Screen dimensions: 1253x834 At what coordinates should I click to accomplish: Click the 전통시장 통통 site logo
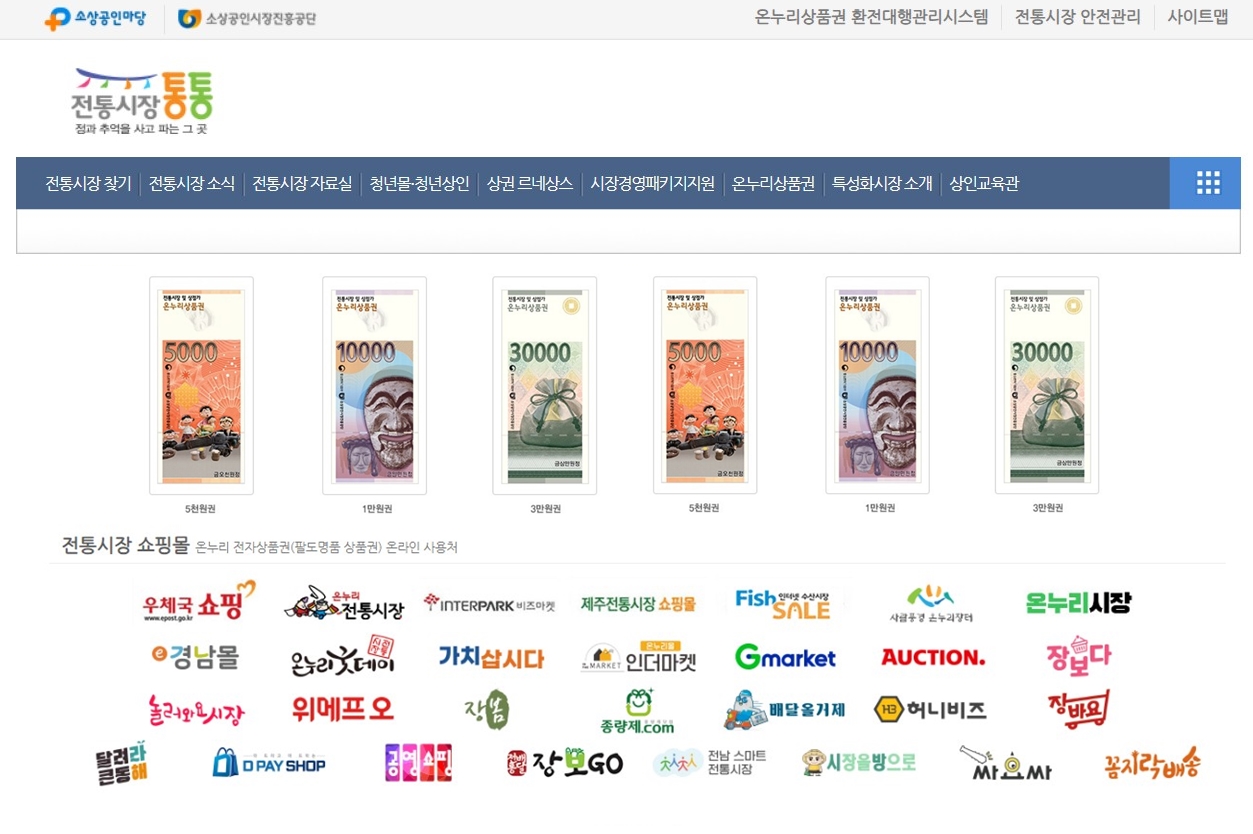(x=142, y=101)
